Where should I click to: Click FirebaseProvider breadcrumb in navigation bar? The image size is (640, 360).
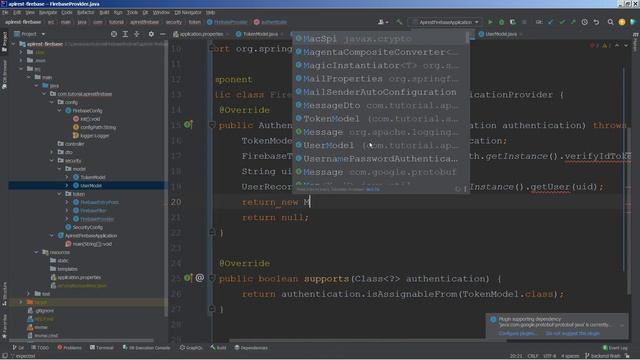point(227,22)
